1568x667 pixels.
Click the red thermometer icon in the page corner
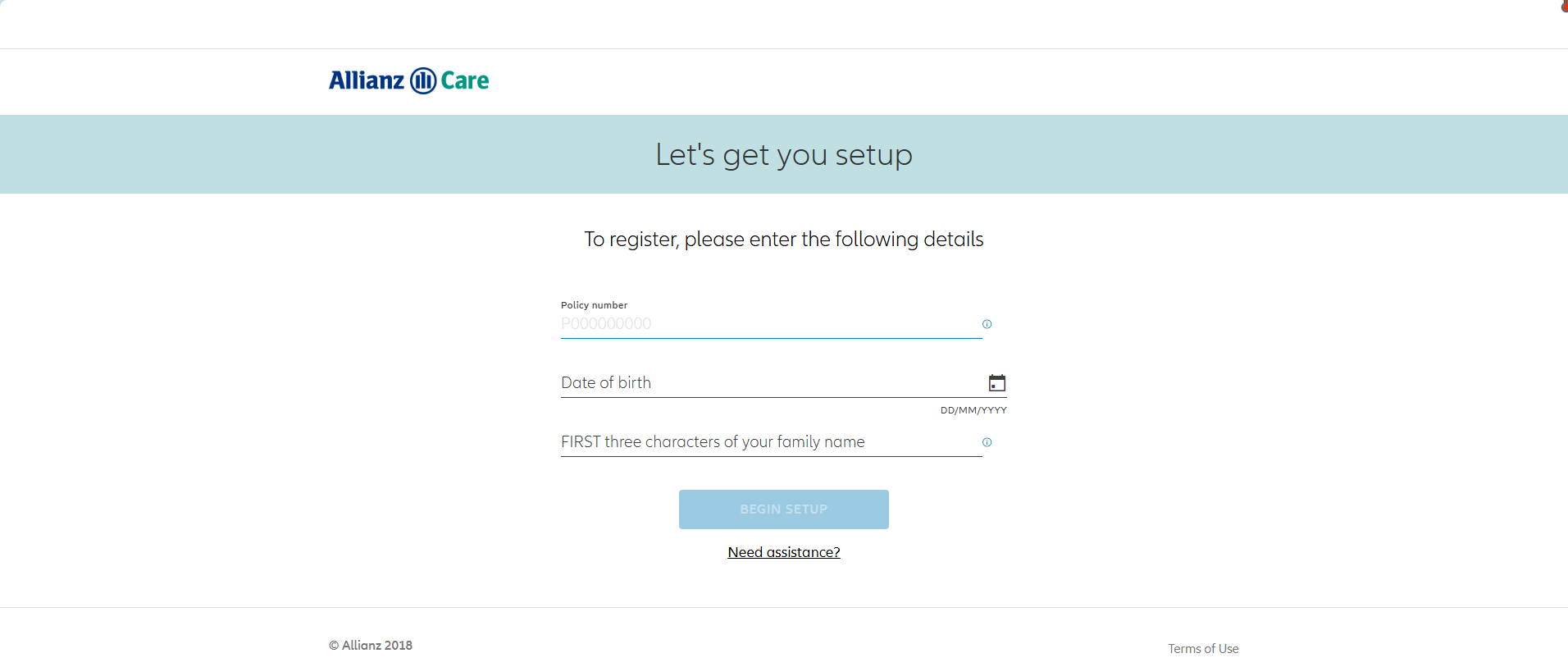pos(1564,5)
